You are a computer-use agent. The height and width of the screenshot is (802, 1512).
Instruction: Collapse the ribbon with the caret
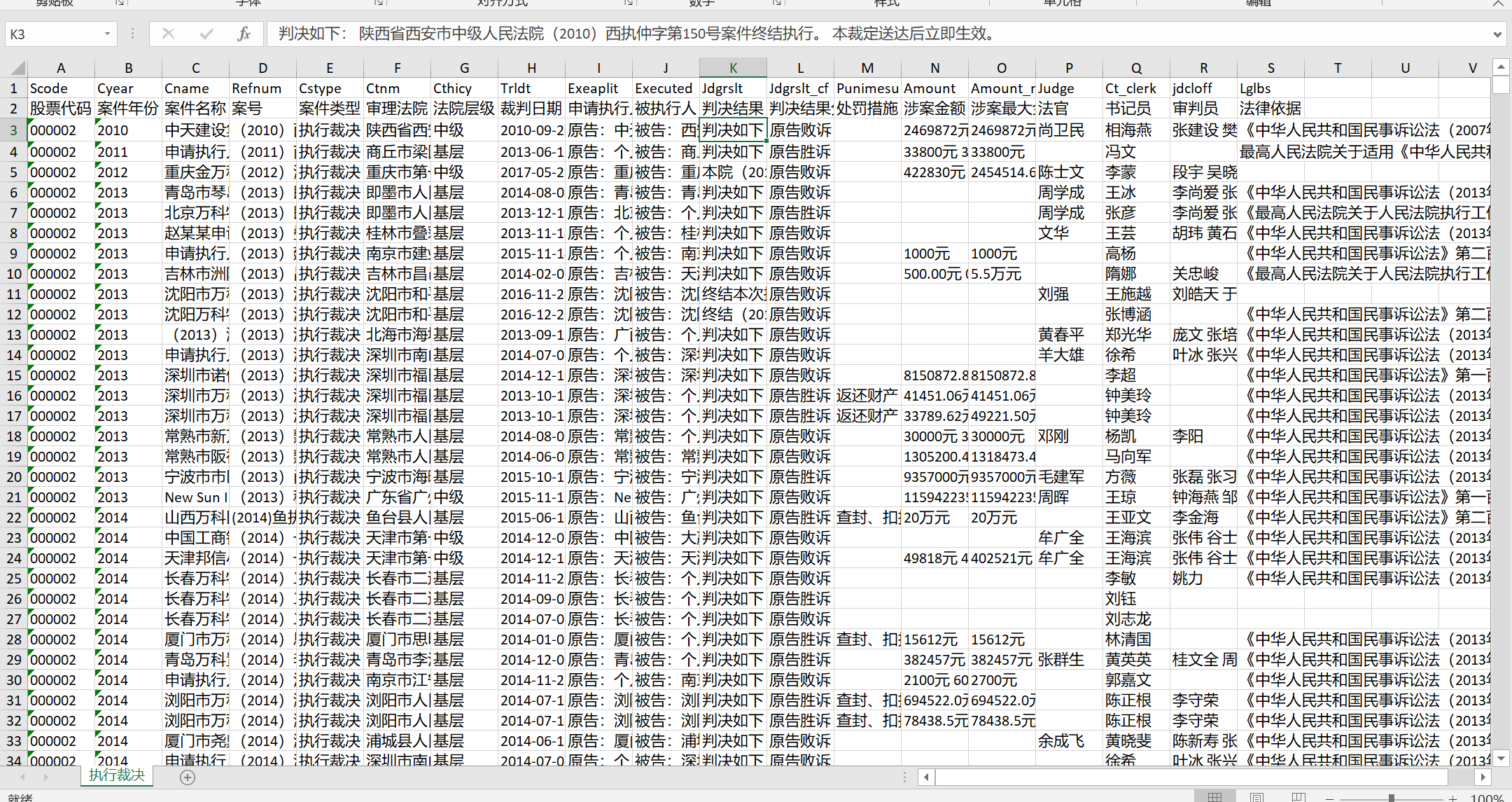1497,4
